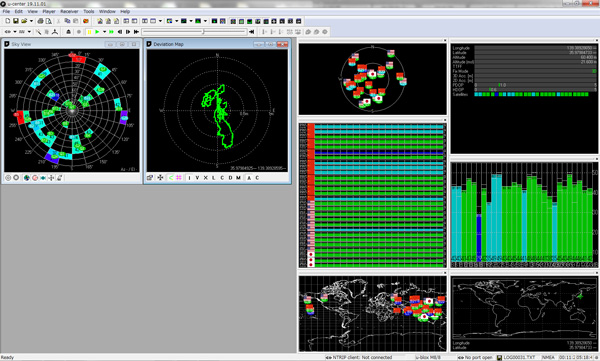Click the pink grid icon in Deviation Map
The height and width of the screenshot is (361, 600).
tap(179, 178)
